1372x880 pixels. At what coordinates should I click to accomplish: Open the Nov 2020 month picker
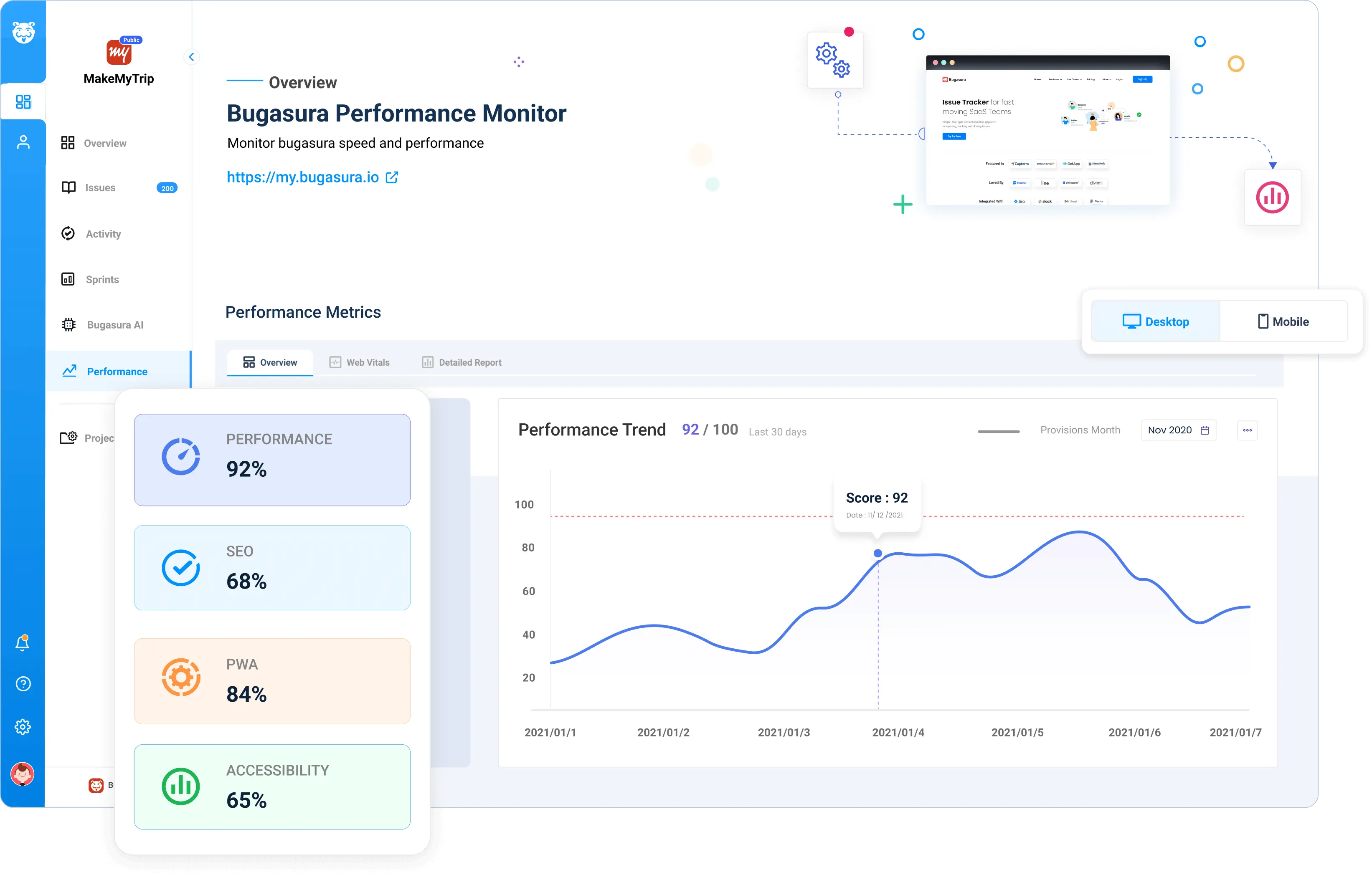(1178, 430)
